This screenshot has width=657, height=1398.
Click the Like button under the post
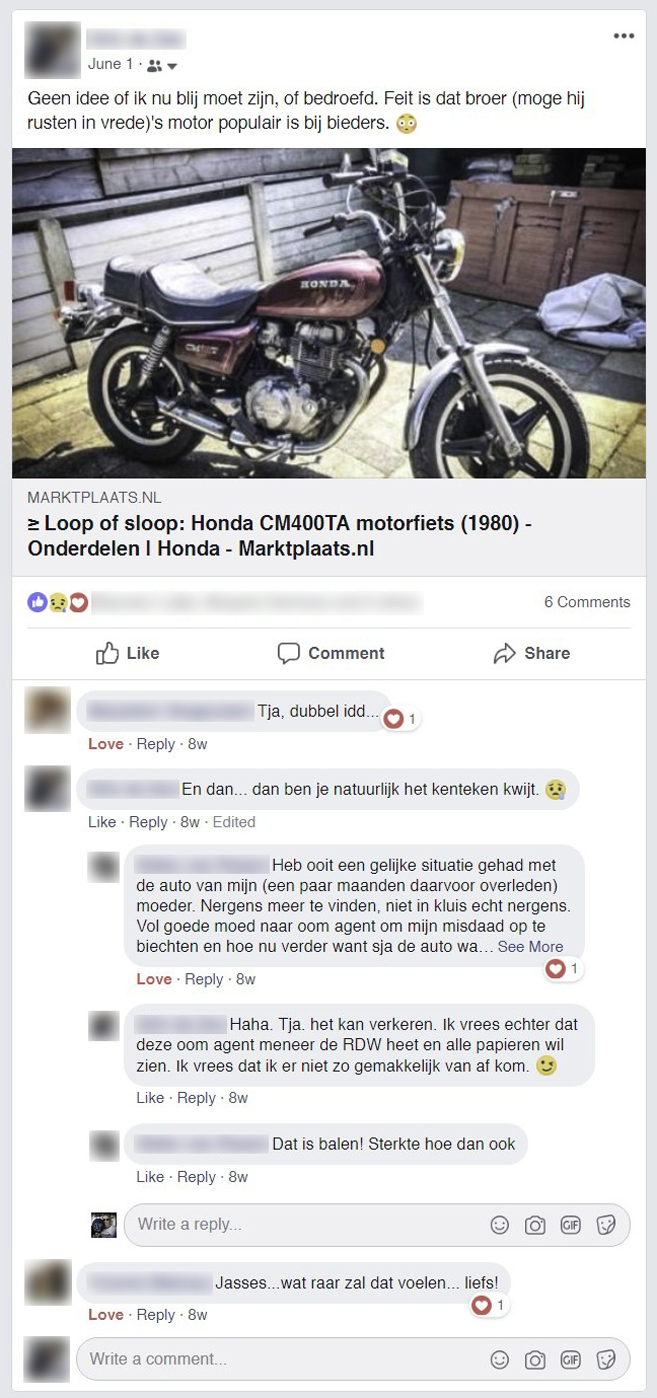[x=128, y=653]
